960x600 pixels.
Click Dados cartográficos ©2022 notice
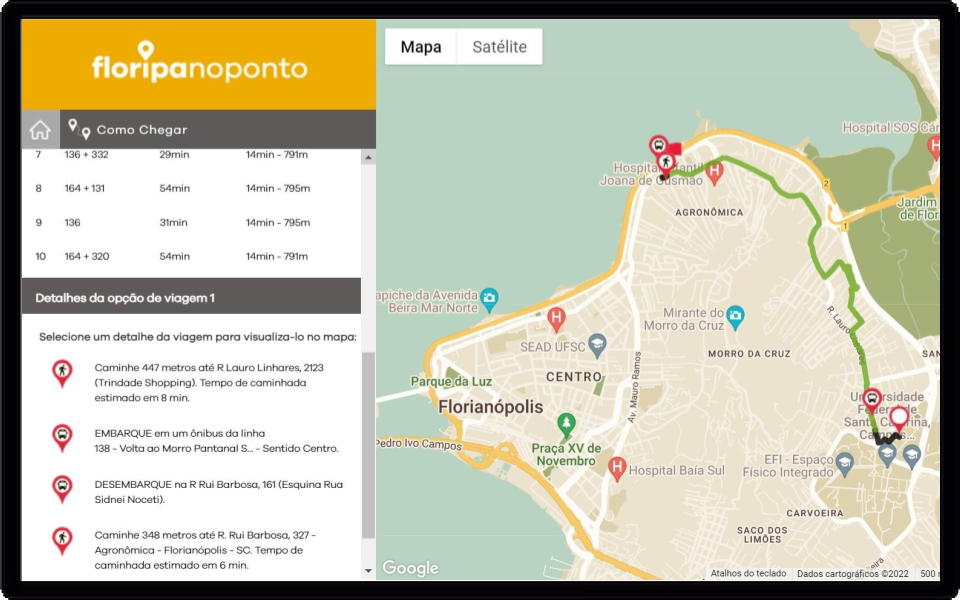852,574
